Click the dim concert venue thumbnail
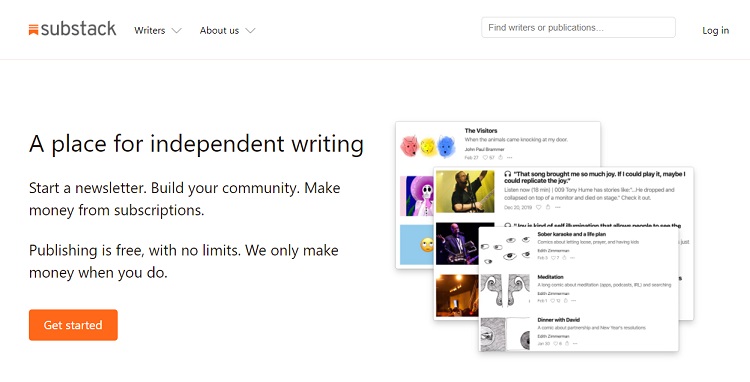The width and height of the screenshot is (750, 382). (x=457, y=295)
